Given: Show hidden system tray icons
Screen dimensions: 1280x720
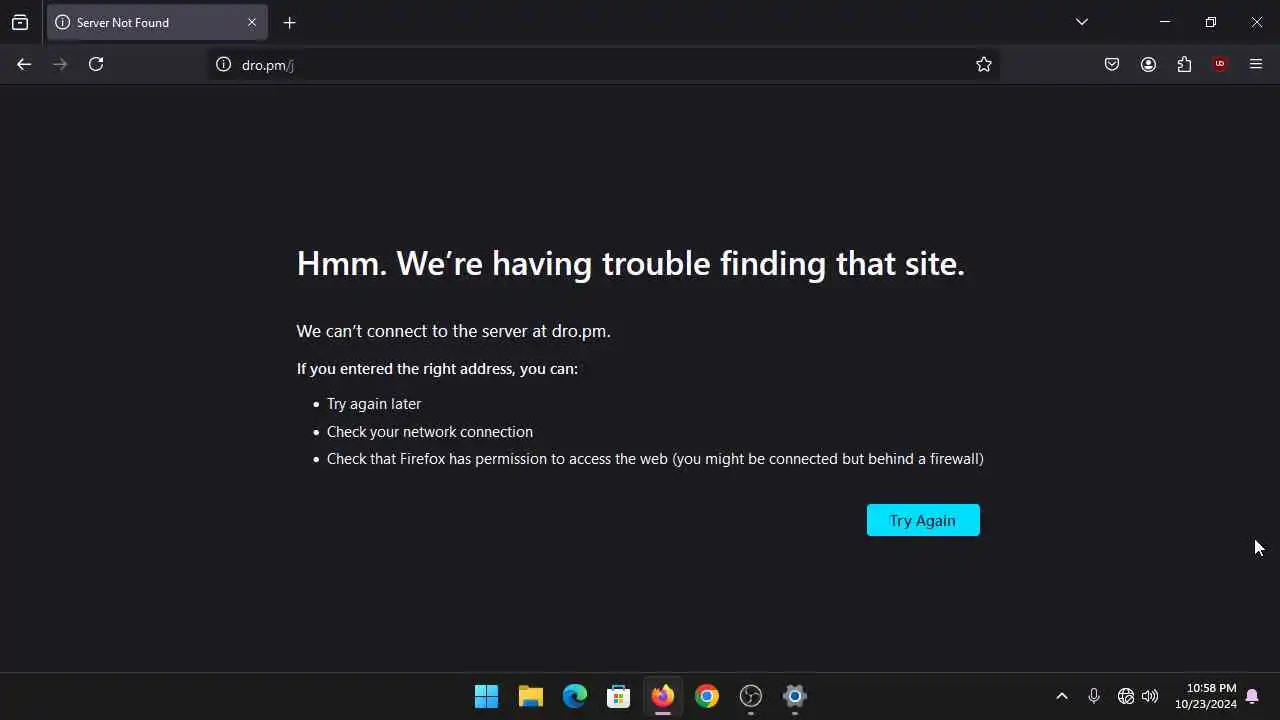Looking at the screenshot, I should (x=1062, y=696).
